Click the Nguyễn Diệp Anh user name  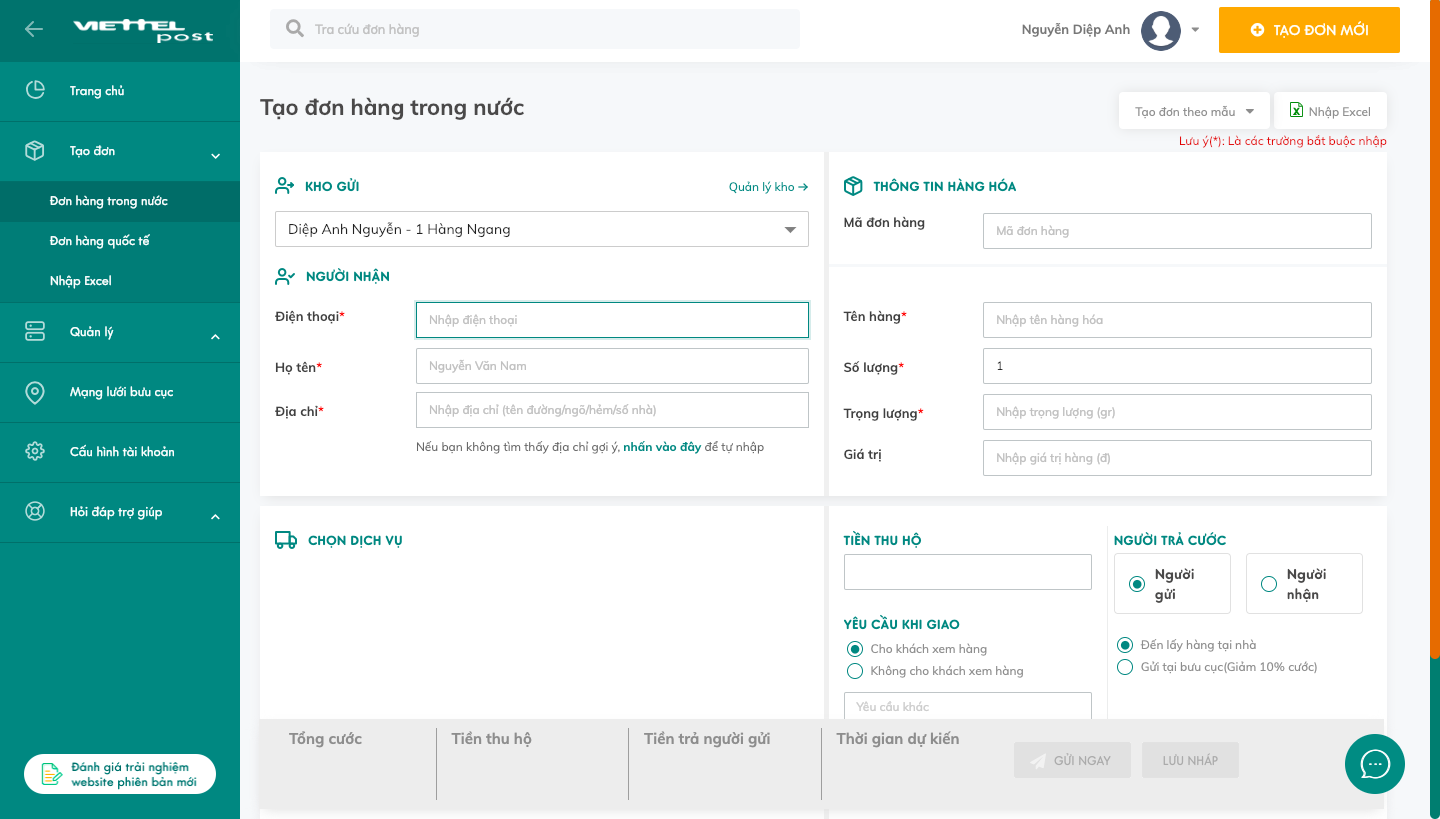pos(1076,30)
